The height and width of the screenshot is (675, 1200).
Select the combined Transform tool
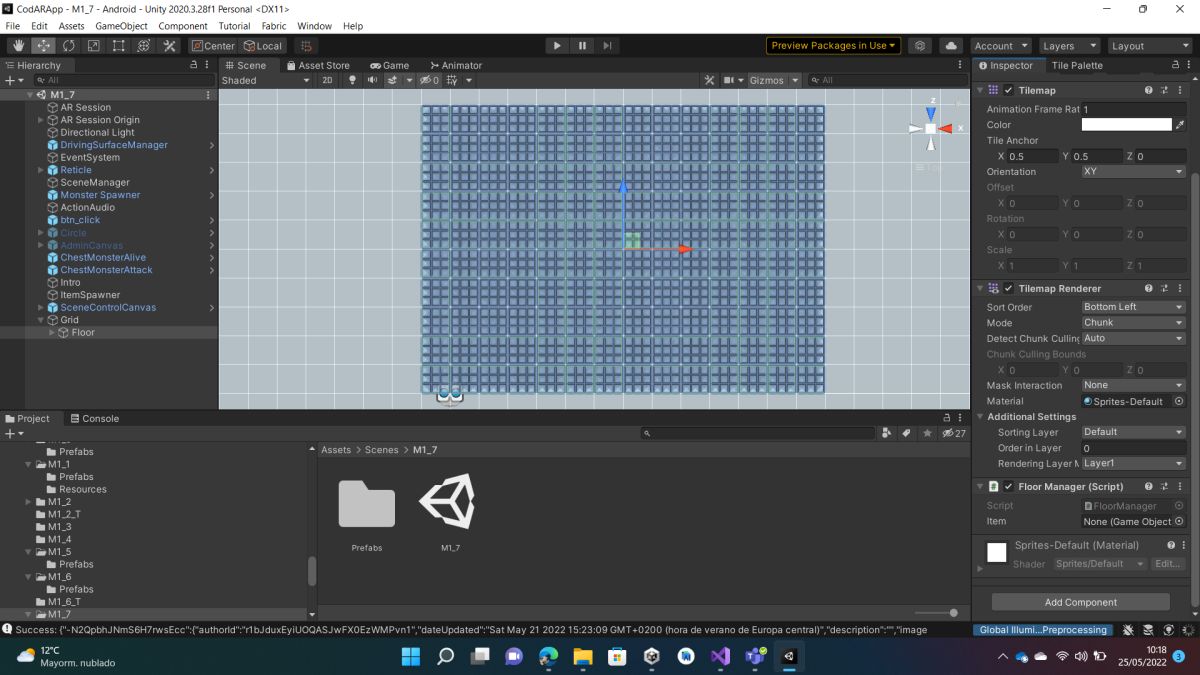point(143,45)
